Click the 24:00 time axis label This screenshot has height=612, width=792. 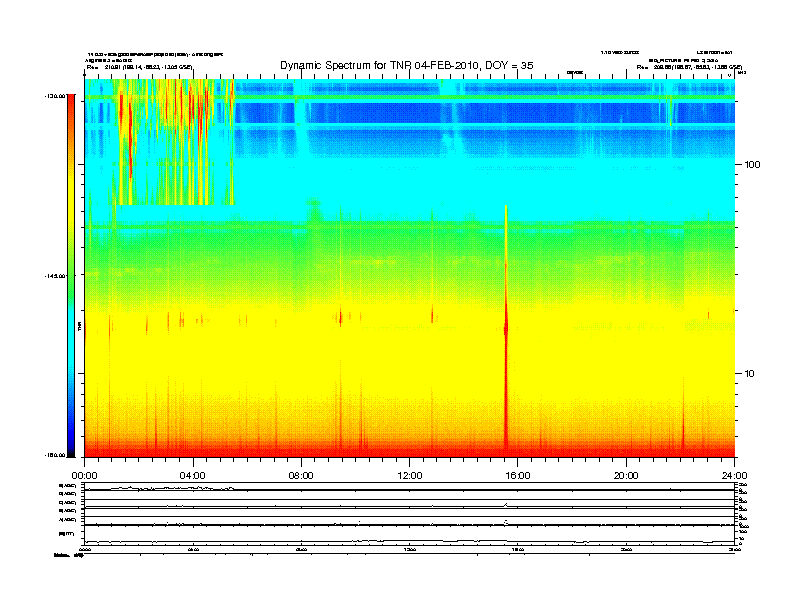point(735,476)
